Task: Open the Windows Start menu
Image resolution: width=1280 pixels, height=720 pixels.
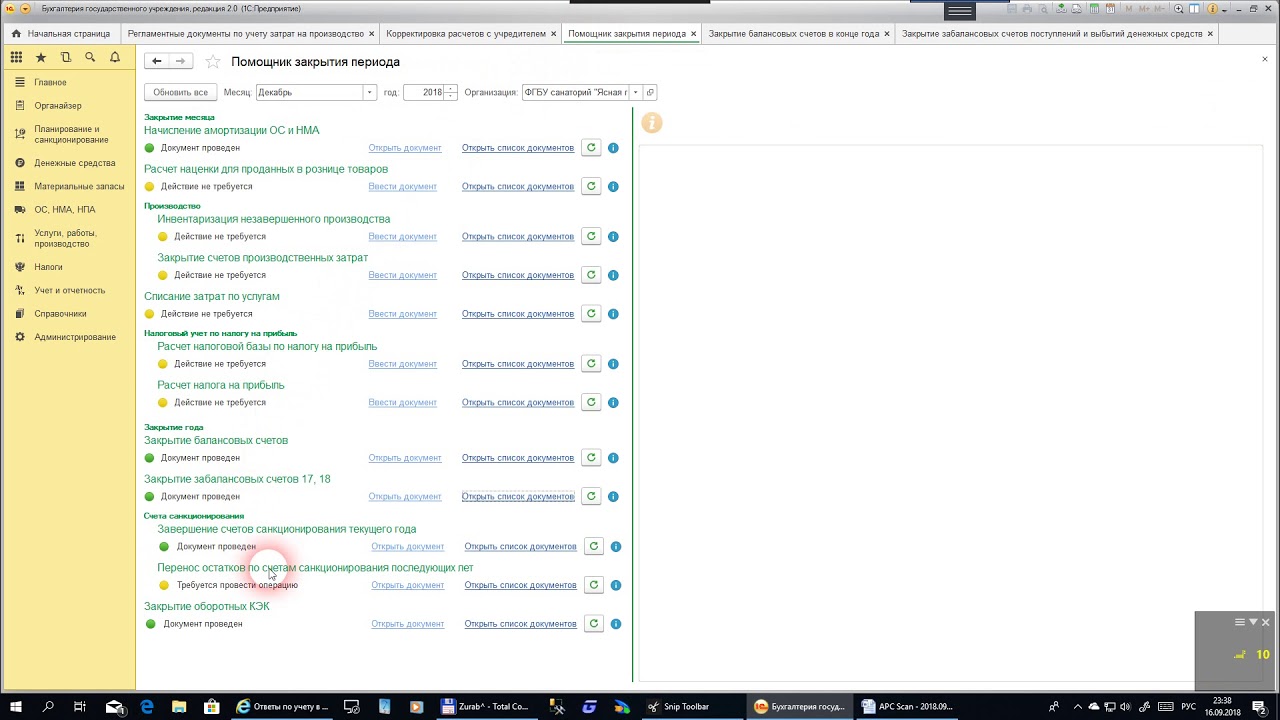Action: [16, 706]
